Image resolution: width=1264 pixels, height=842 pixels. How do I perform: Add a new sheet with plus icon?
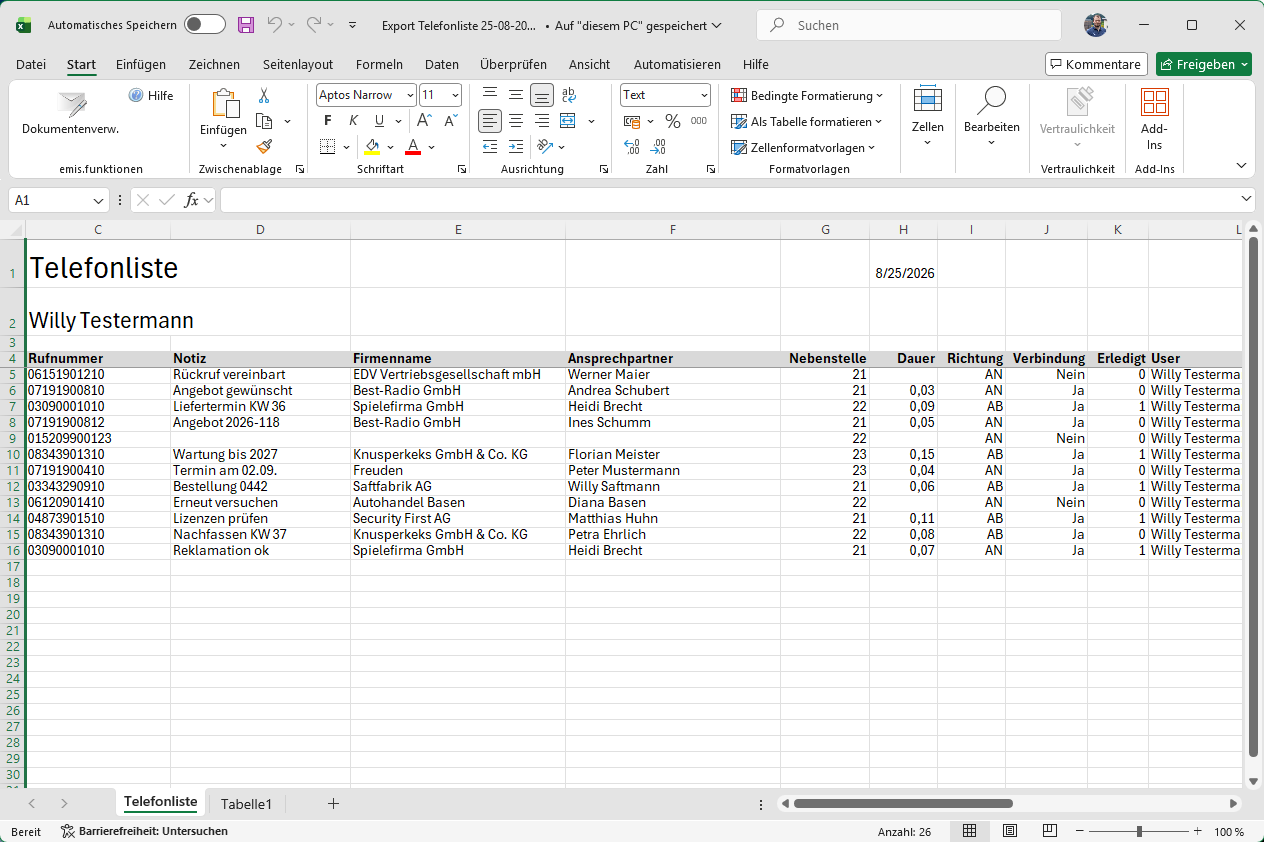(334, 803)
